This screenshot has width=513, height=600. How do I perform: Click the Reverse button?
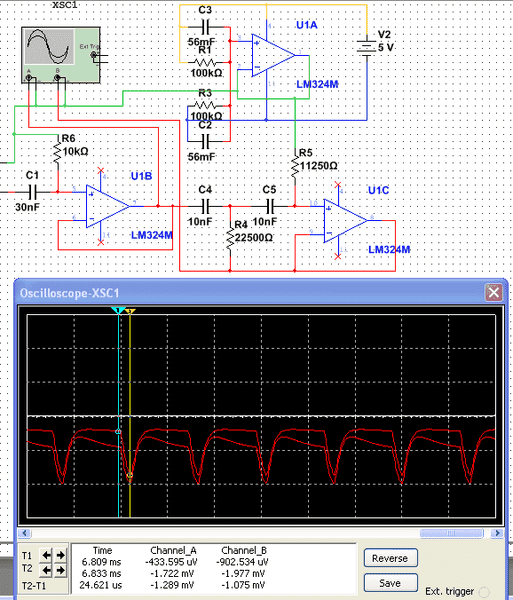tap(390, 558)
